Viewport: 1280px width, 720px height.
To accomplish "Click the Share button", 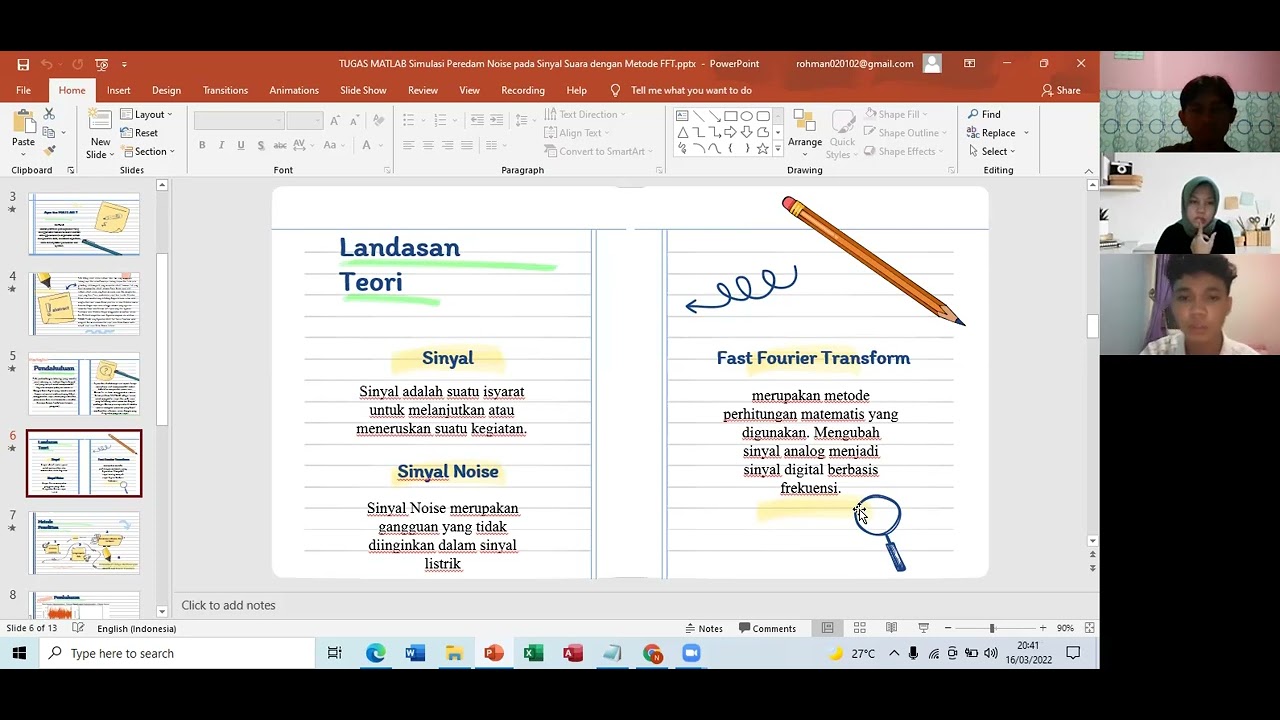I will click(x=1061, y=90).
